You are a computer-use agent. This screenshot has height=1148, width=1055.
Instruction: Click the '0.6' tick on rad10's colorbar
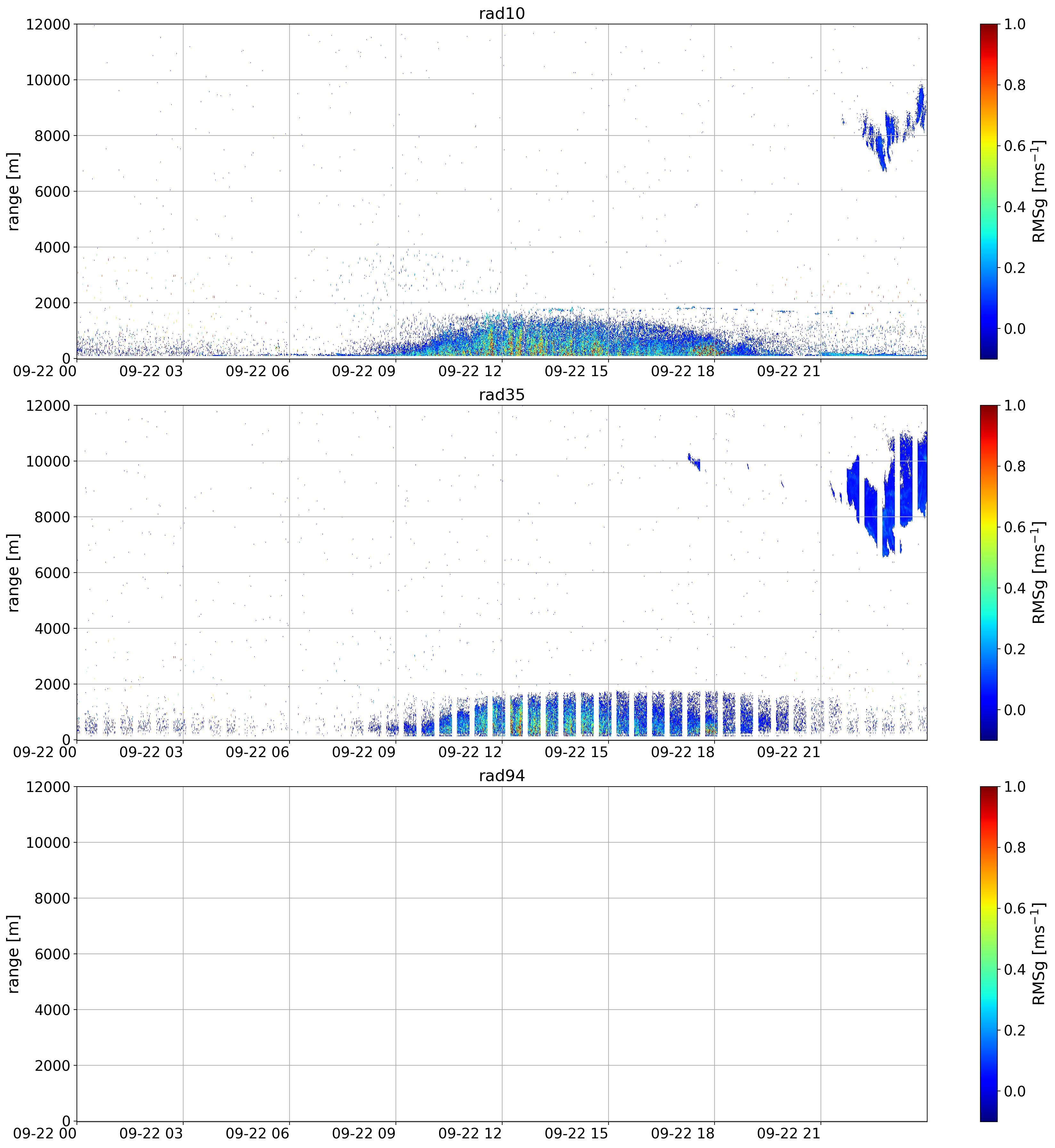1015,146
